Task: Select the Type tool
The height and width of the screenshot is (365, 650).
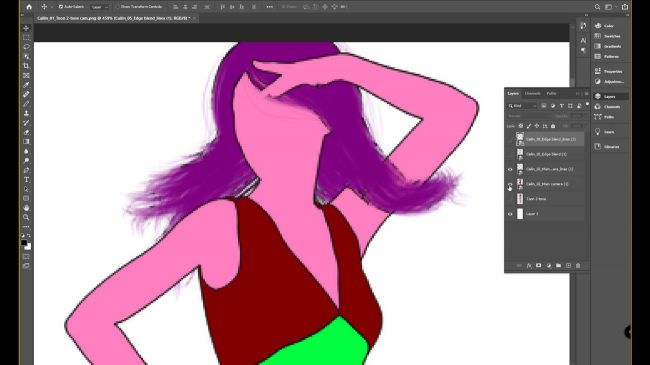Action: (x=26, y=180)
